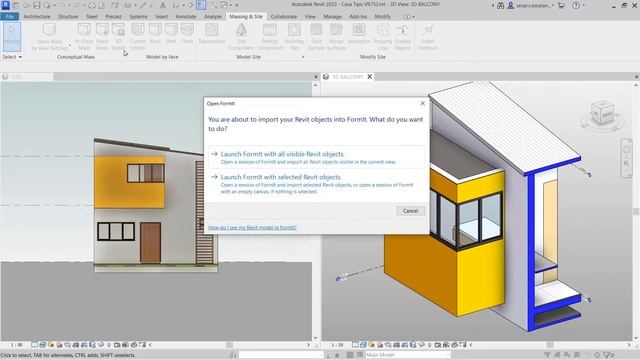Switch to the Architecture ribbon tab
This screenshot has height=360, width=640.
[37, 16]
